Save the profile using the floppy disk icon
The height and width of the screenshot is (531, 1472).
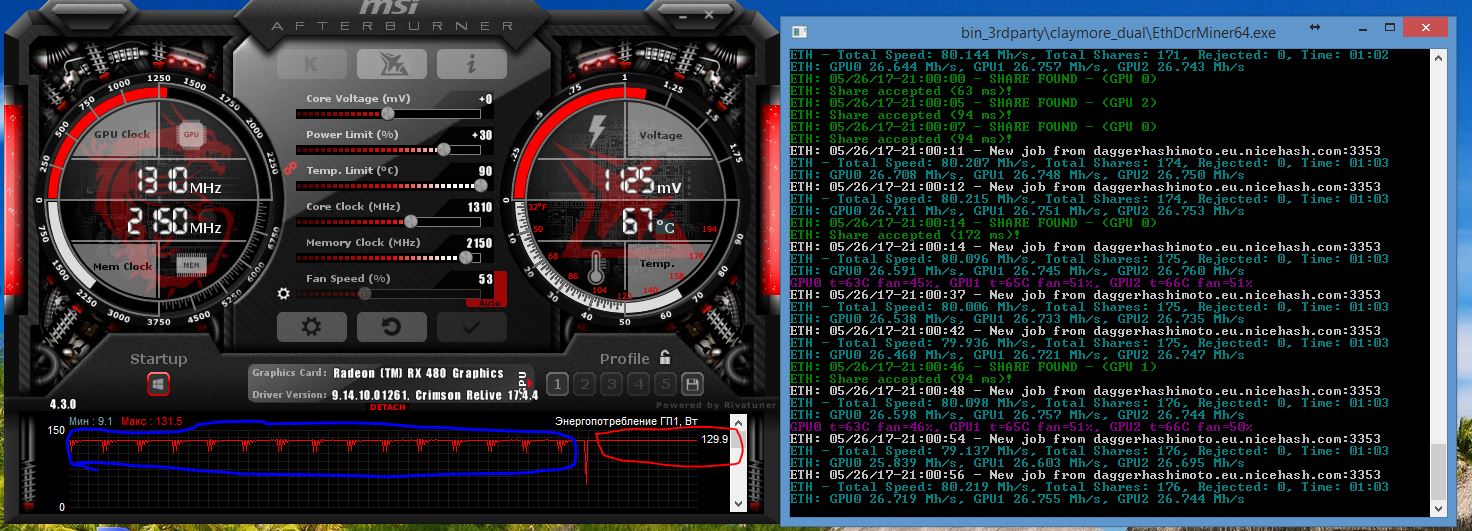[x=690, y=384]
